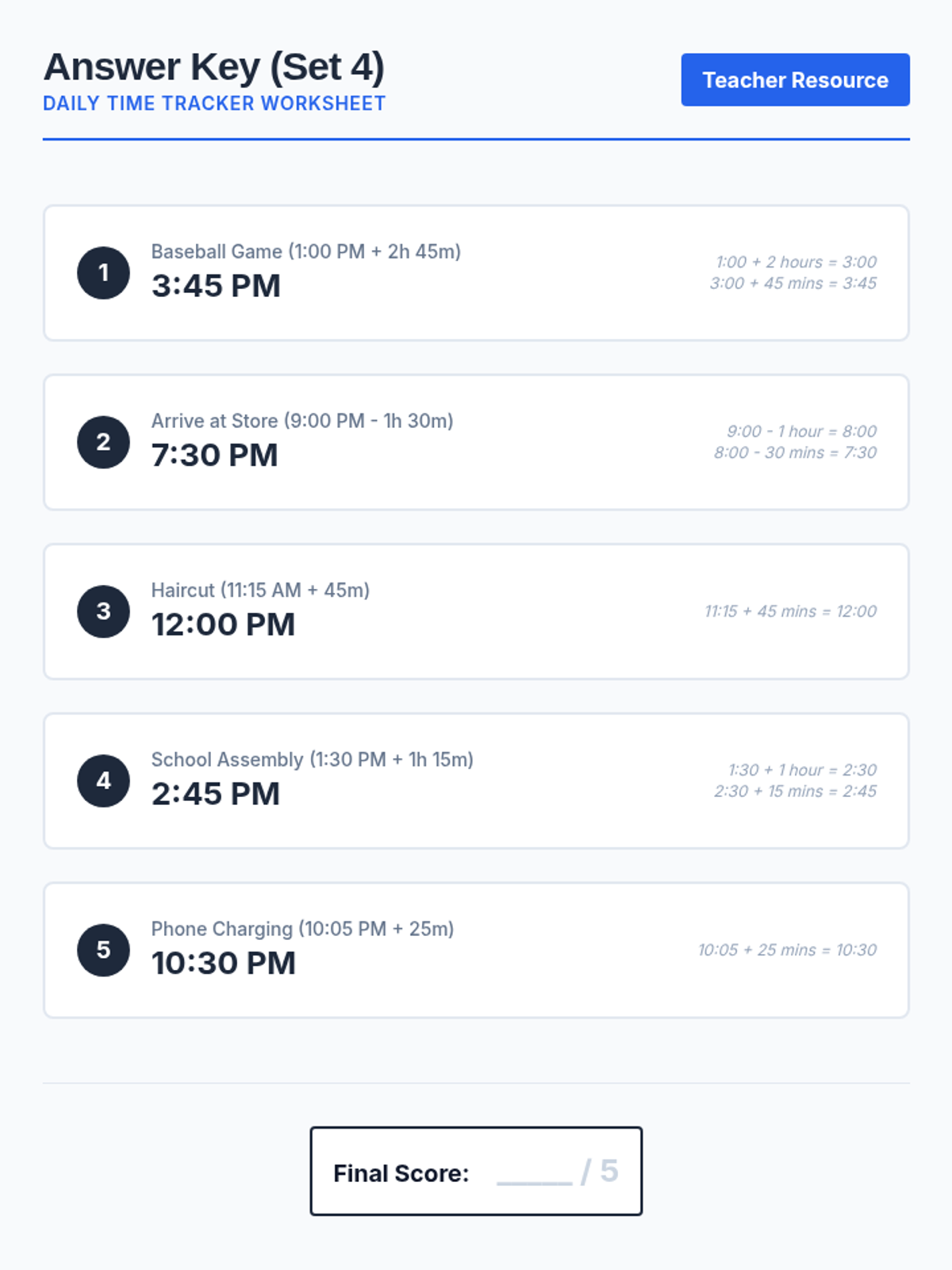The image size is (952, 1270).
Task: Click the School Assembly question label
Action: (x=312, y=760)
